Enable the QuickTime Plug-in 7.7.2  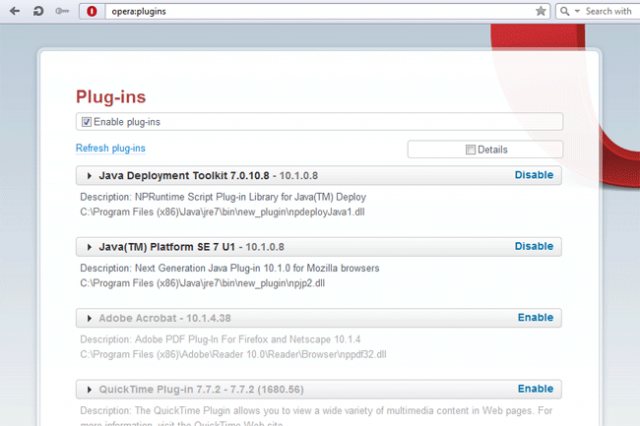pyautogui.click(x=536, y=389)
